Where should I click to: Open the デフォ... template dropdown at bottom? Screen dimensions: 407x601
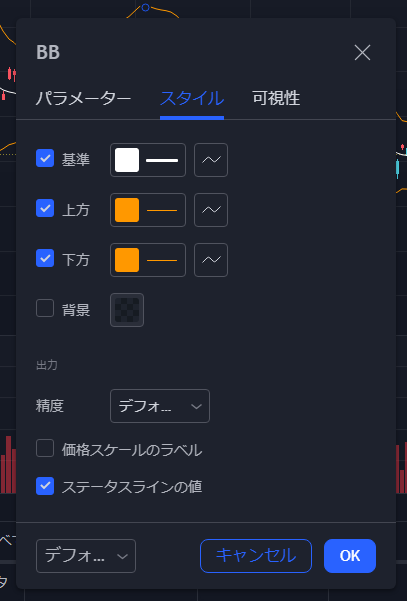tap(86, 556)
